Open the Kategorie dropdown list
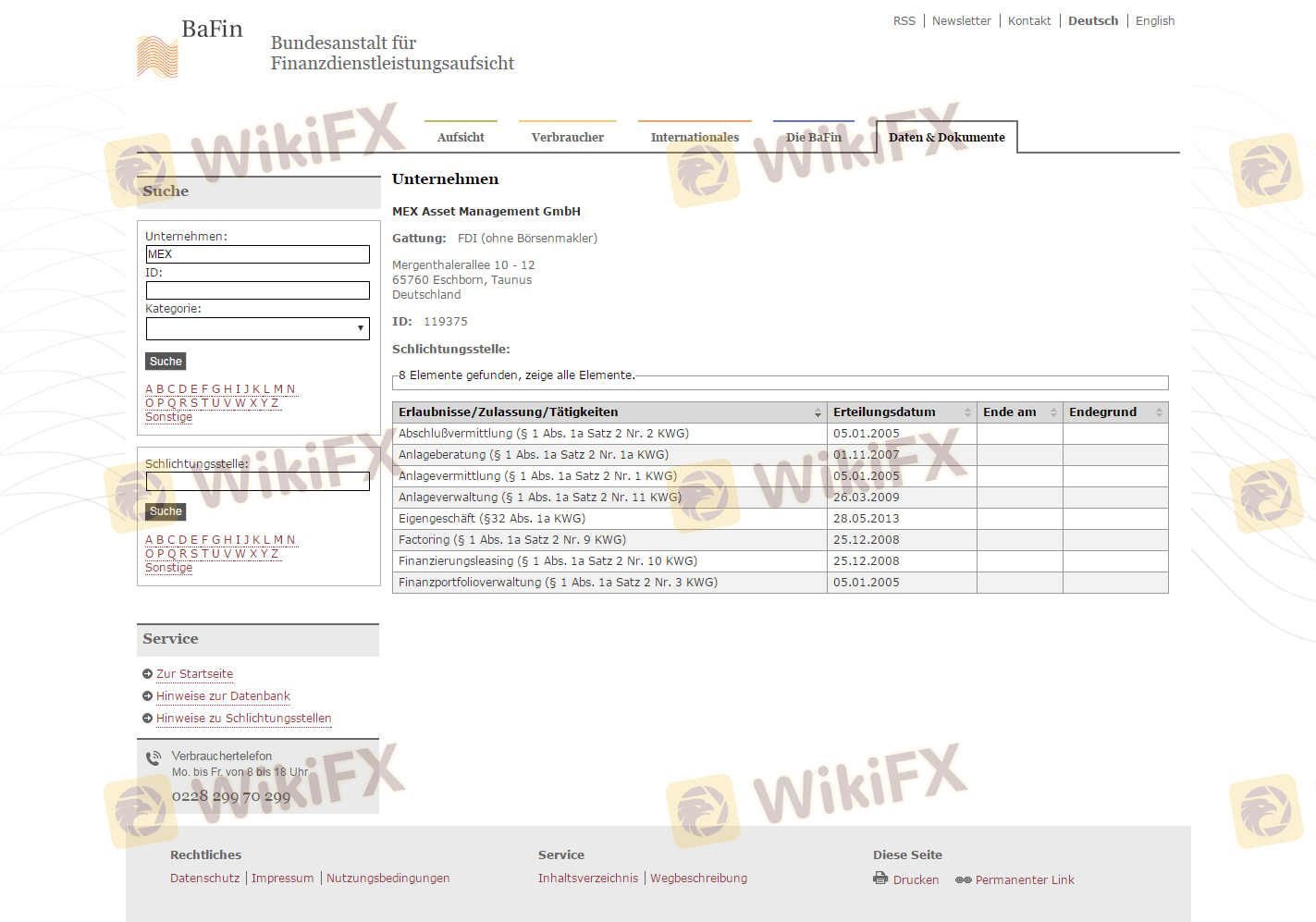Viewport: 1316px width, 922px height. coord(258,328)
